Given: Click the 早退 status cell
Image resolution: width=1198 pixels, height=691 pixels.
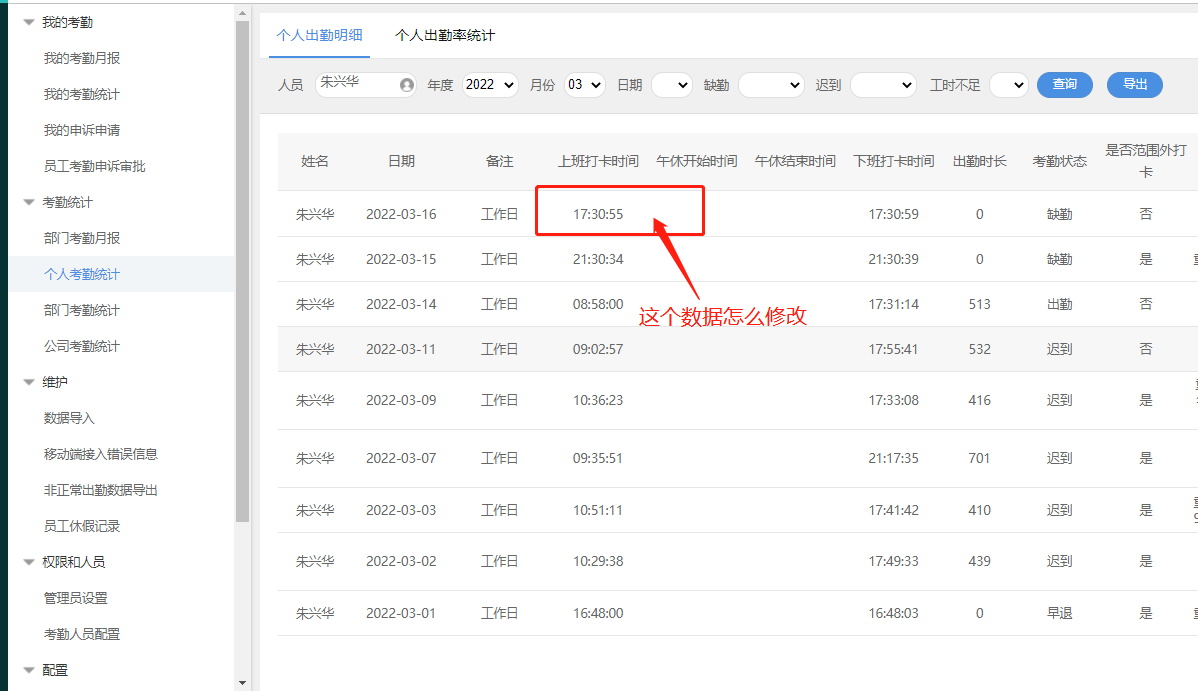Looking at the screenshot, I should click(x=1060, y=613).
